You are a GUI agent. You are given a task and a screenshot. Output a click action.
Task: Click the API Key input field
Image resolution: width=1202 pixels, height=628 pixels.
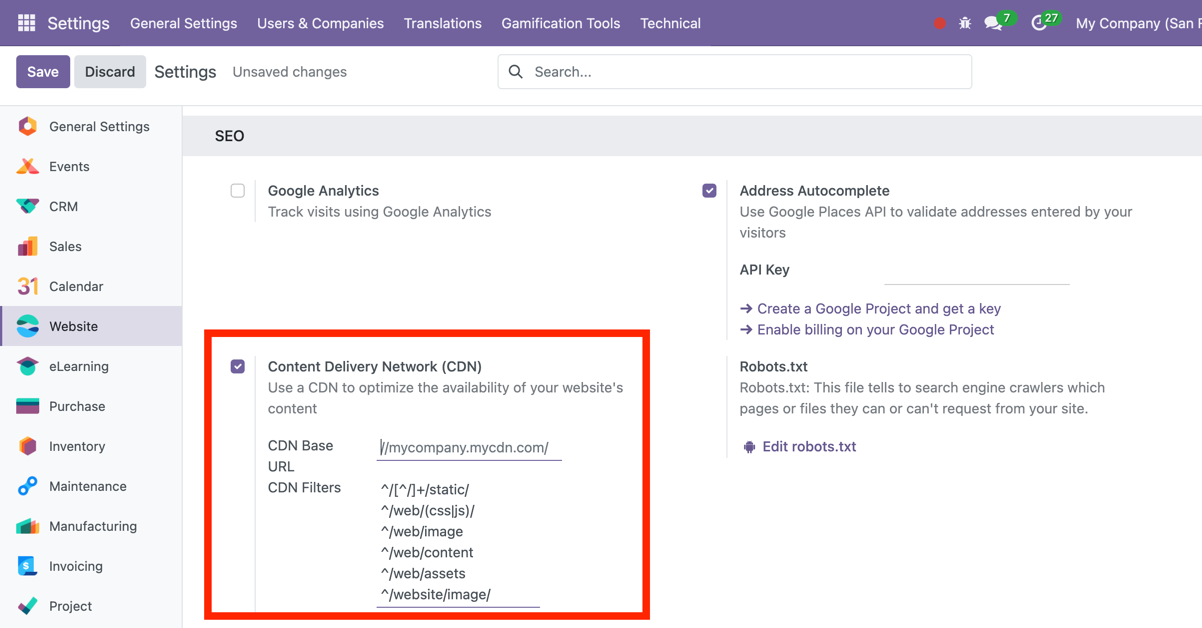click(x=977, y=271)
